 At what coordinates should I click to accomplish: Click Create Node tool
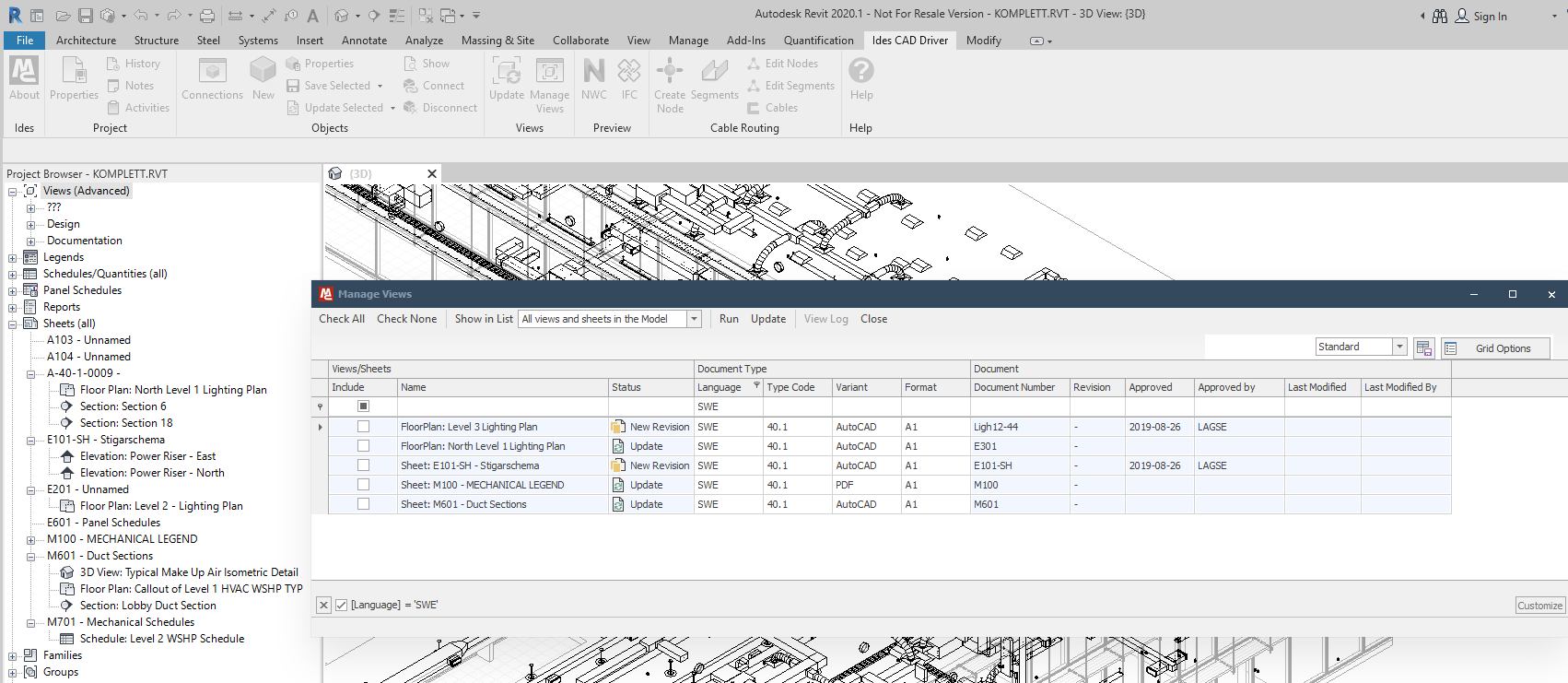(670, 83)
